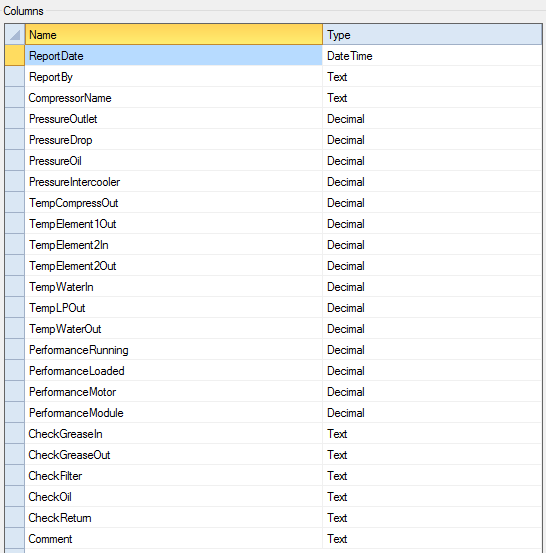Select the Comment name cell
This screenshot has width=546, height=553.
coord(174,538)
